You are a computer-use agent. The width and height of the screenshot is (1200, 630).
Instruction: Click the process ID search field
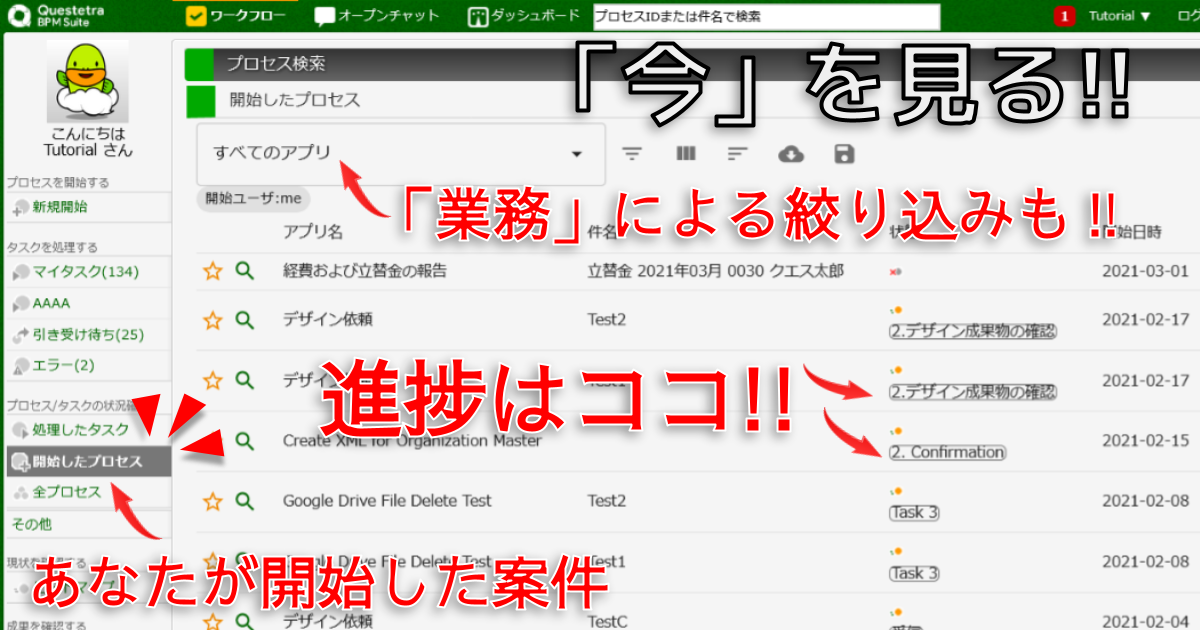pyautogui.click(x=765, y=16)
